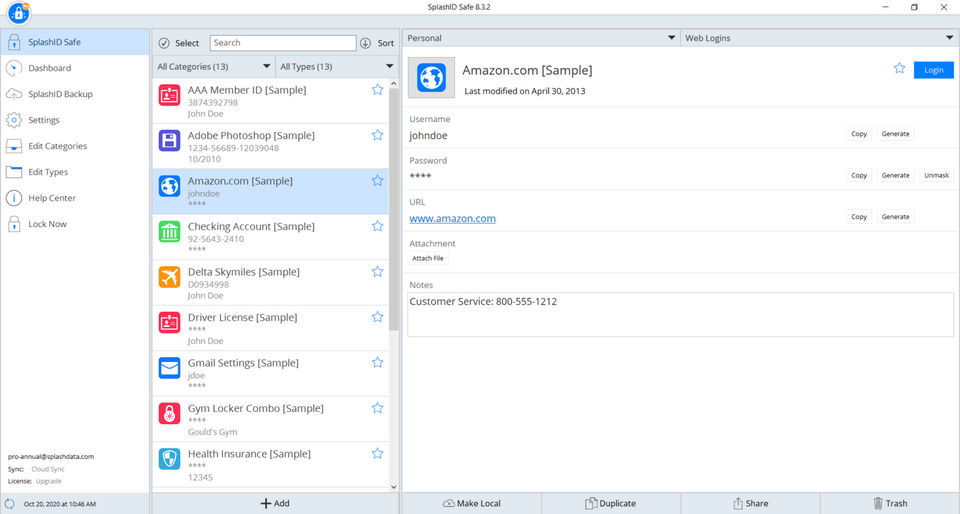The image size is (960, 514).
Task: Click the Sort button
Action: (377, 43)
